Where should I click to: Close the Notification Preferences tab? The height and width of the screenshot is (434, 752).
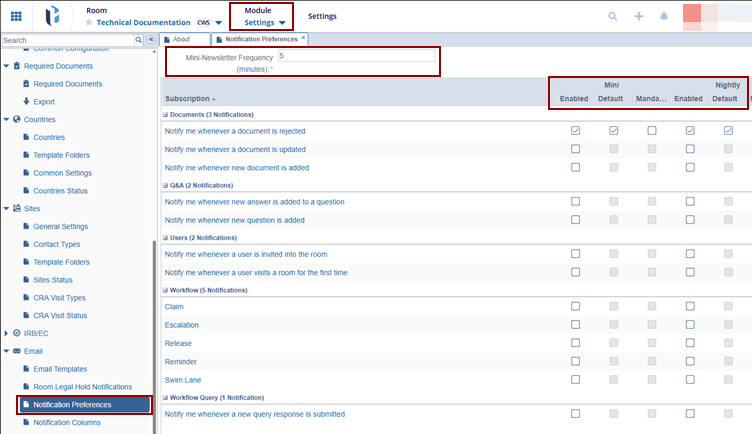(x=303, y=38)
